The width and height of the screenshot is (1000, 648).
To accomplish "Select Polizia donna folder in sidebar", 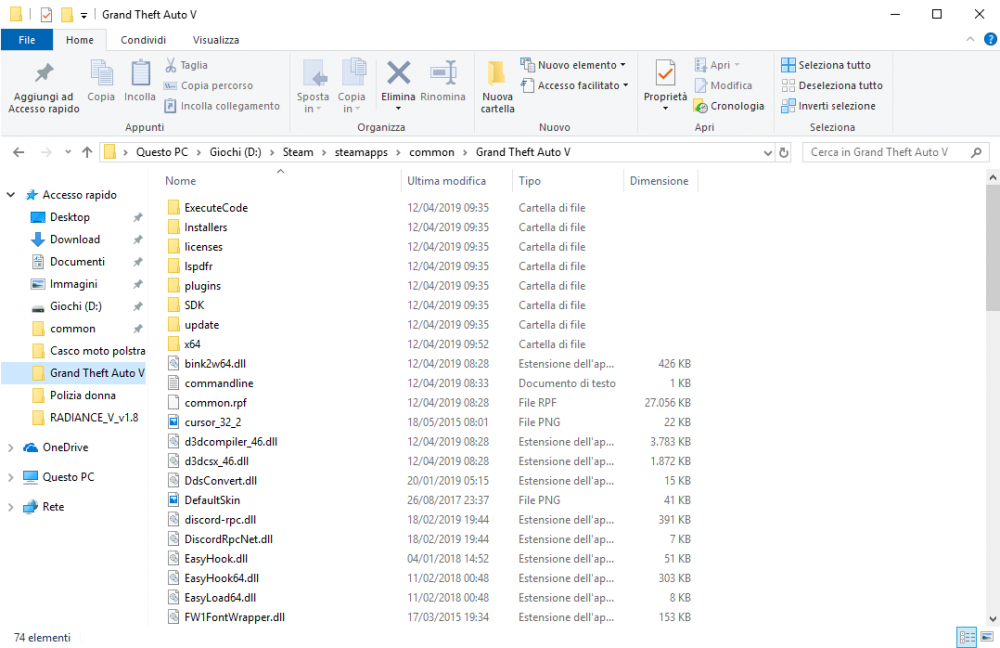I will [82, 395].
